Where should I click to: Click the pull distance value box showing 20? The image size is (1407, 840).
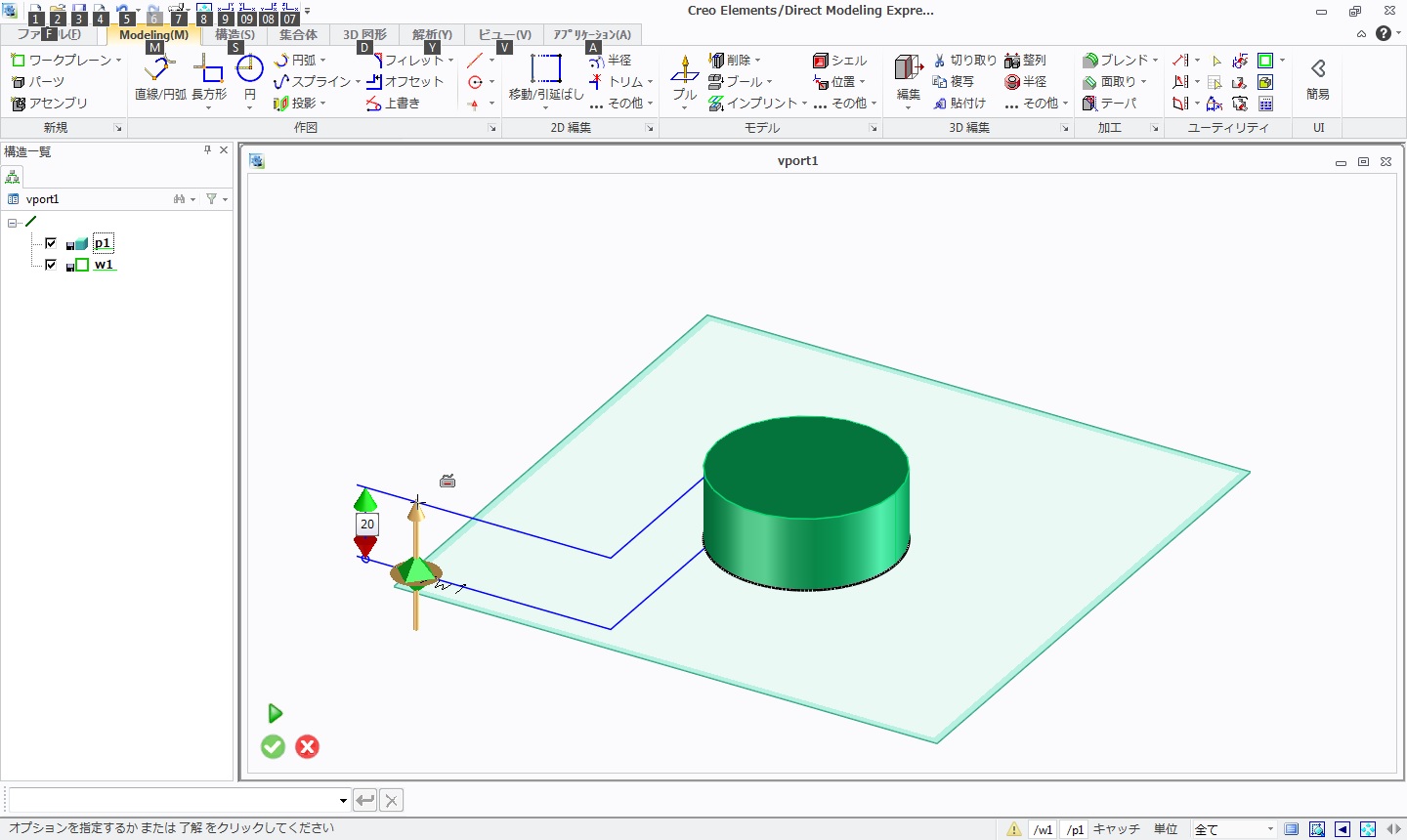(367, 525)
